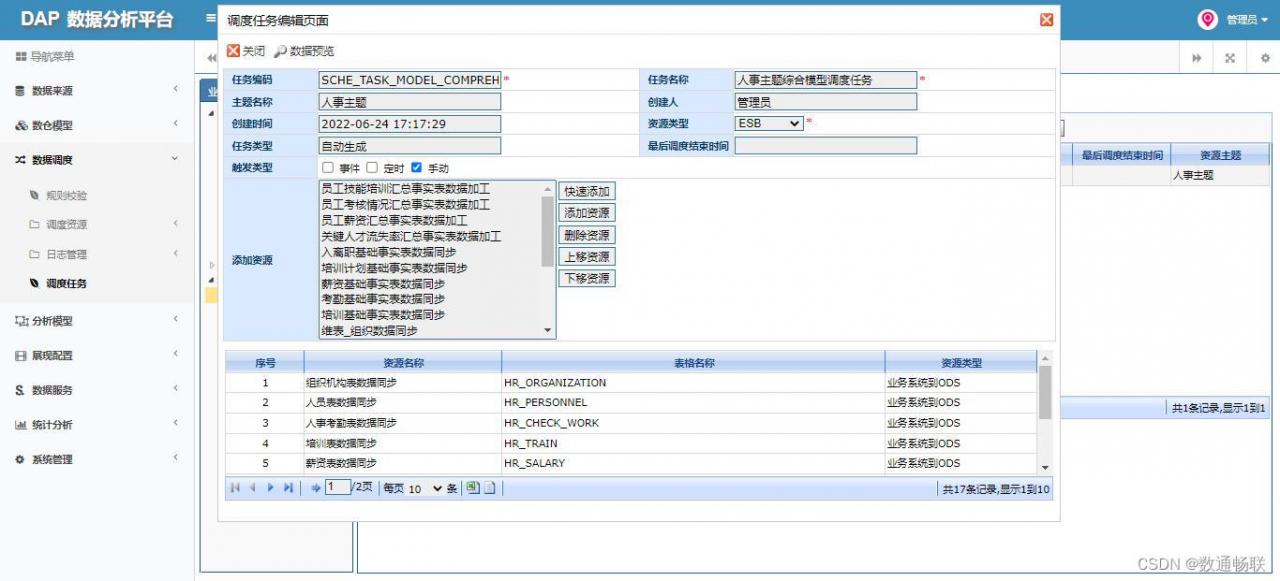Open 系统管理 in the sidebar
This screenshot has width=1280, height=581.
(x=97, y=459)
